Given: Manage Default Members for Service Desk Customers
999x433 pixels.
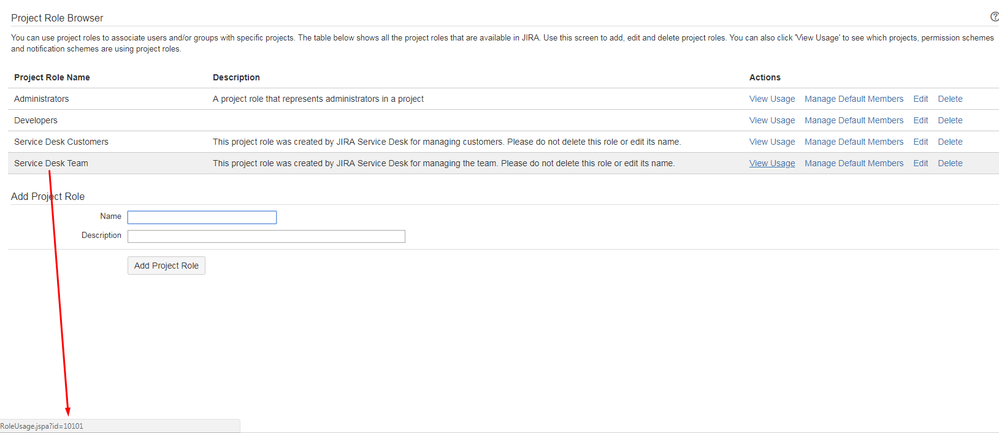Looking at the screenshot, I should (854, 141).
